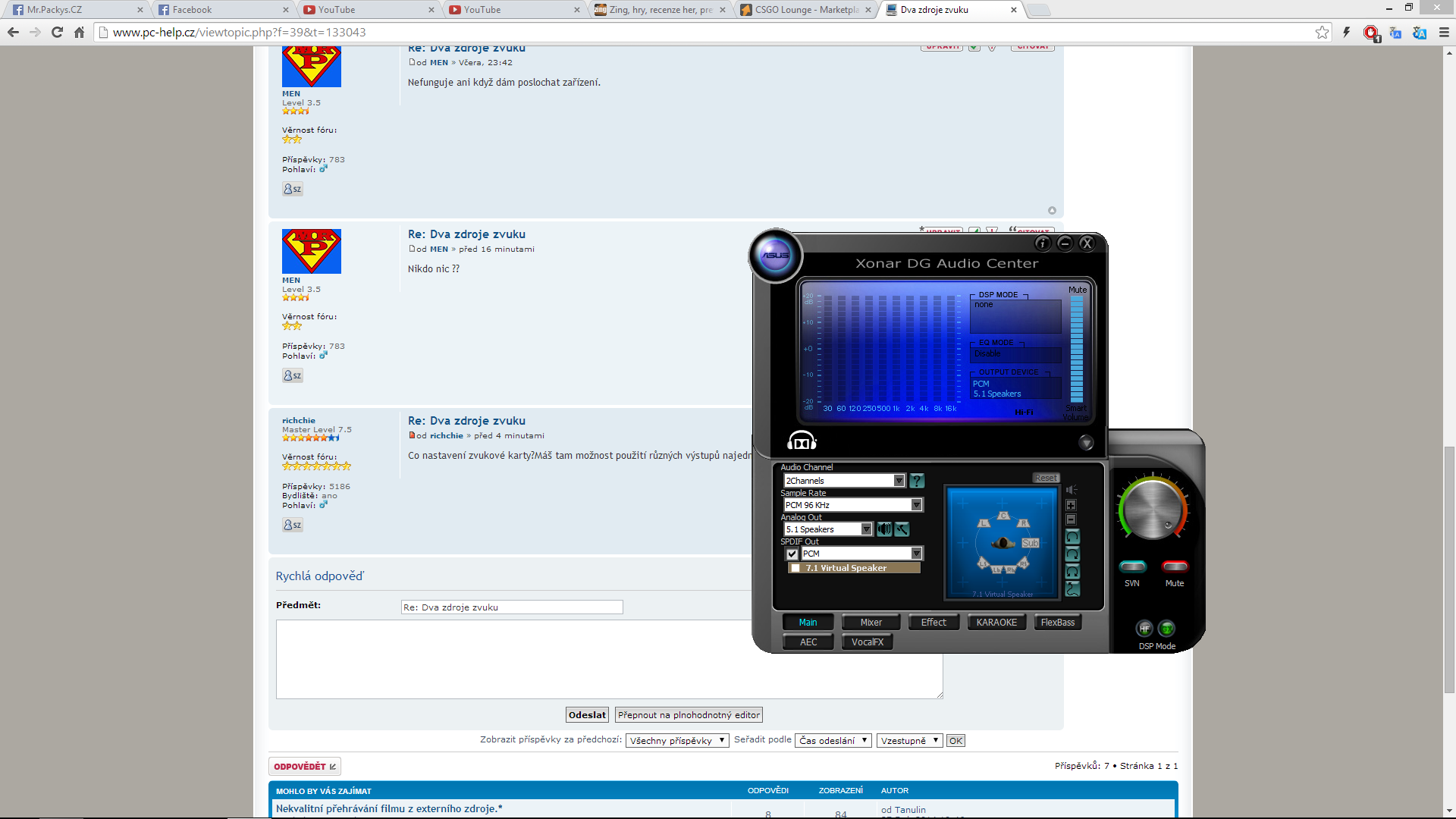Enable the HF DSP mode button
Image resolution: width=1456 pixels, height=819 pixels.
(x=1144, y=629)
